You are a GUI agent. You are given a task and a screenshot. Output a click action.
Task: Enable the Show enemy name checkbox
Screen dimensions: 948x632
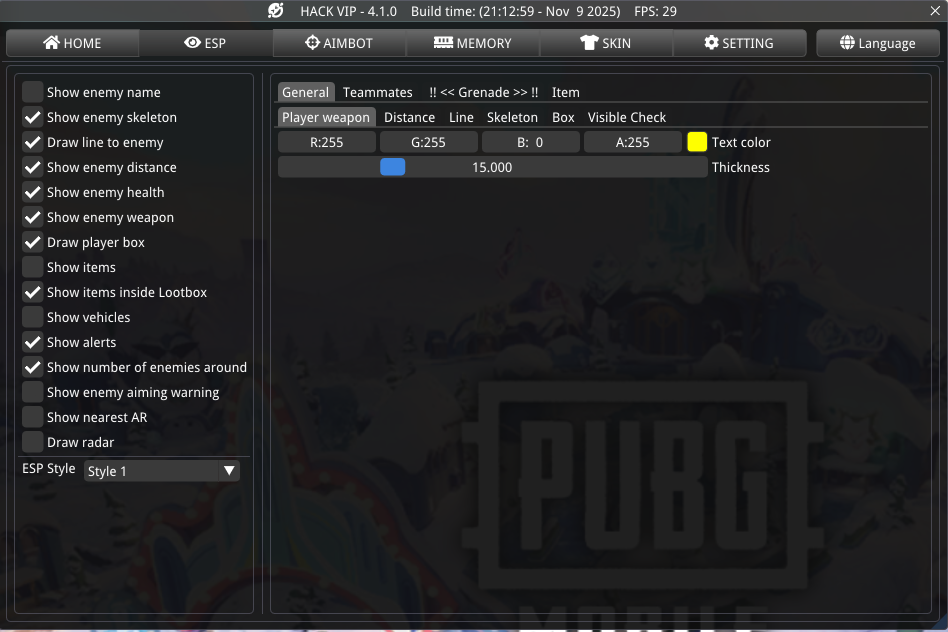pyautogui.click(x=33, y=92)
